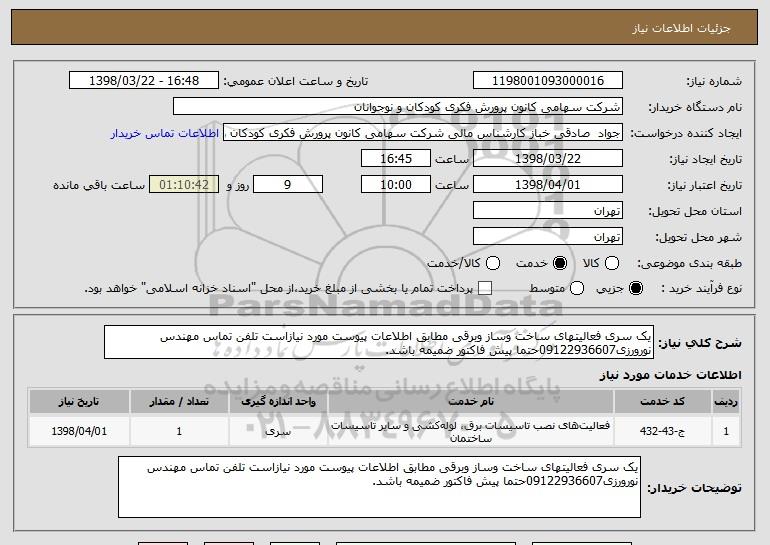The height and width of the screenshot is (545, 770).
Task: Choose the جزیی purchase process option
Action: click(635, 288)
